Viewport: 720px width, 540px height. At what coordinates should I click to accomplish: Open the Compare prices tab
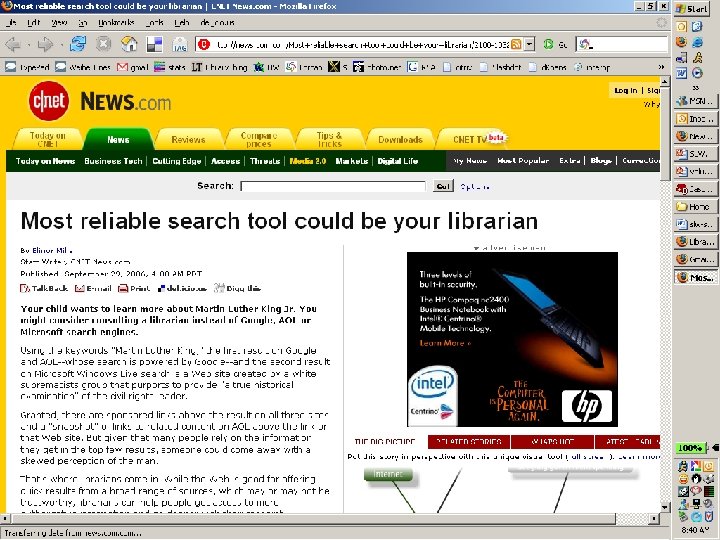tap(259, 139)
